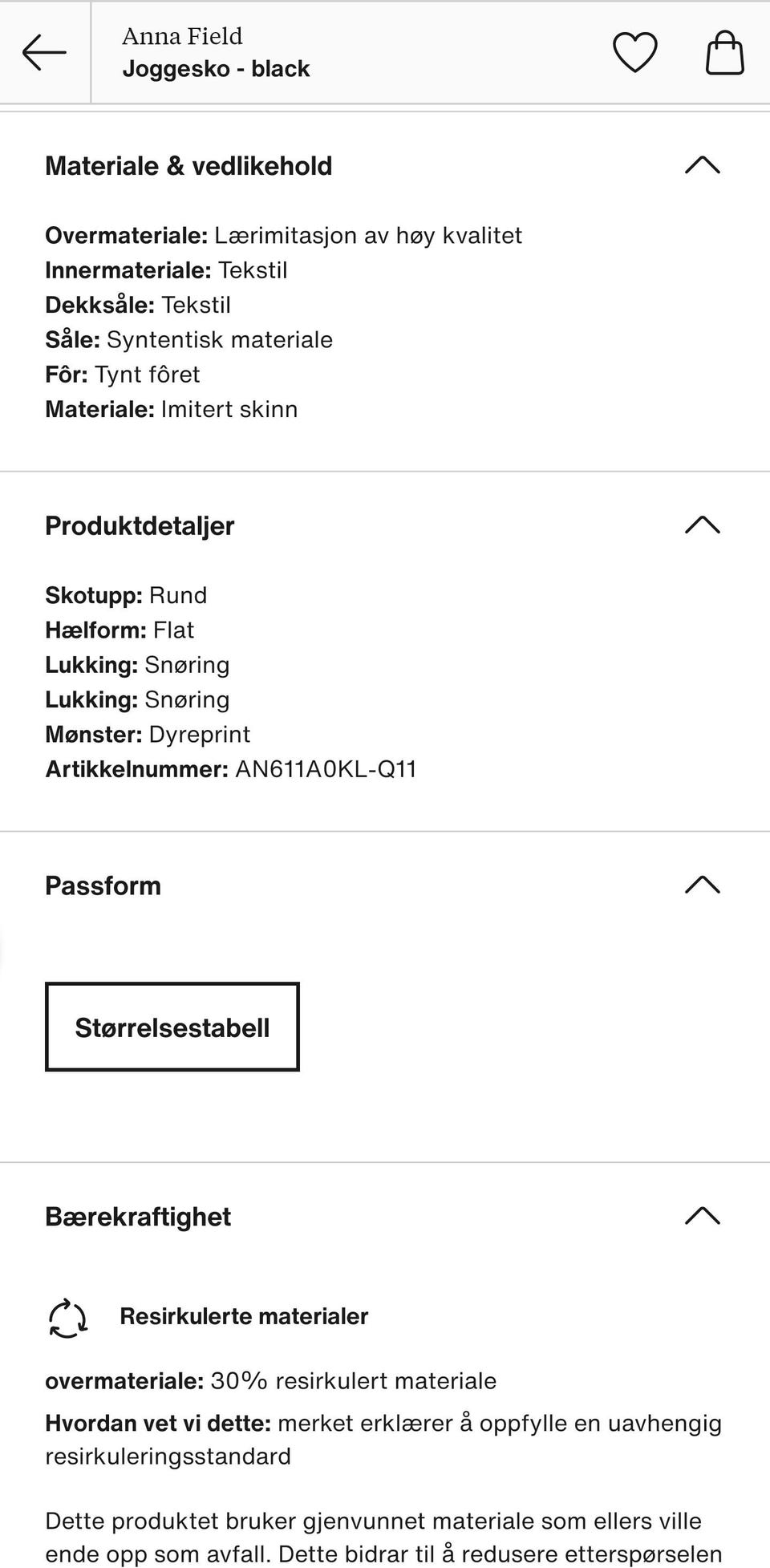Image resolution: width=770 pixels, height=1568 pixels.
Task: Click the Bærekraftighet section heading
Action: (138, 1216)
